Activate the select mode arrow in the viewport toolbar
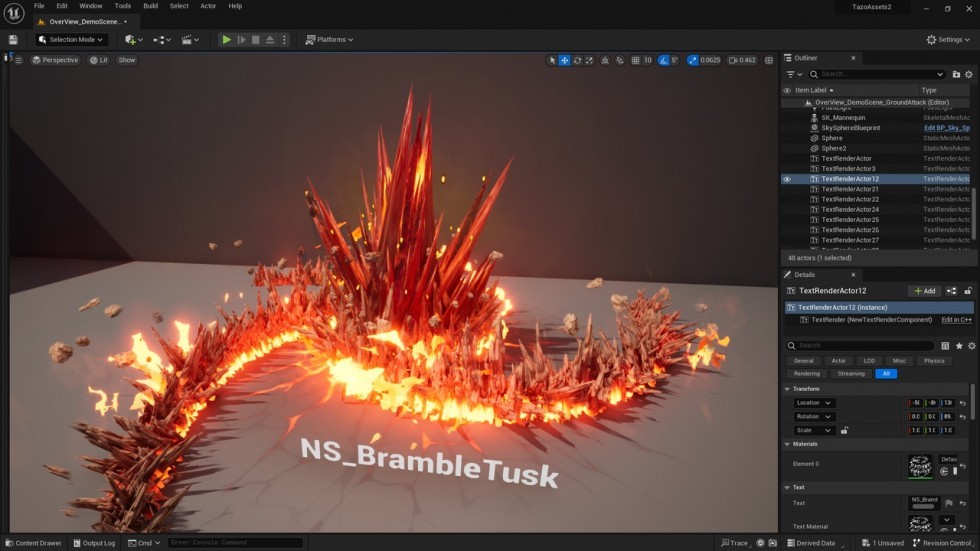The height and width of the screenshot is (551, 980). coord(552,60)
